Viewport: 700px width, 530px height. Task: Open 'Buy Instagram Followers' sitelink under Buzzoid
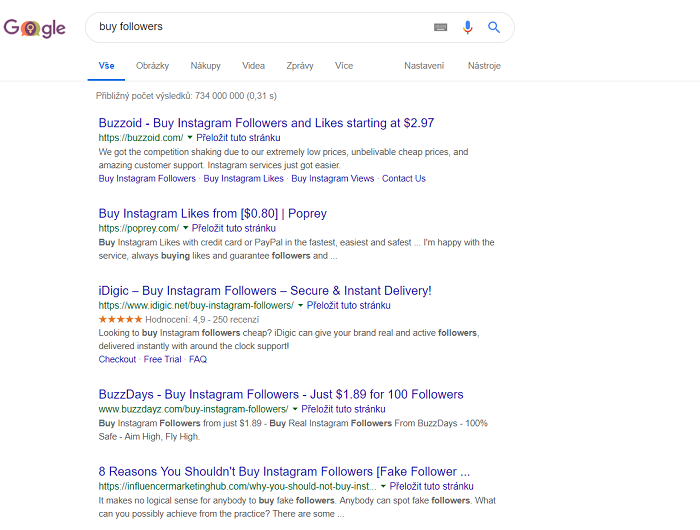coord(147,179)
